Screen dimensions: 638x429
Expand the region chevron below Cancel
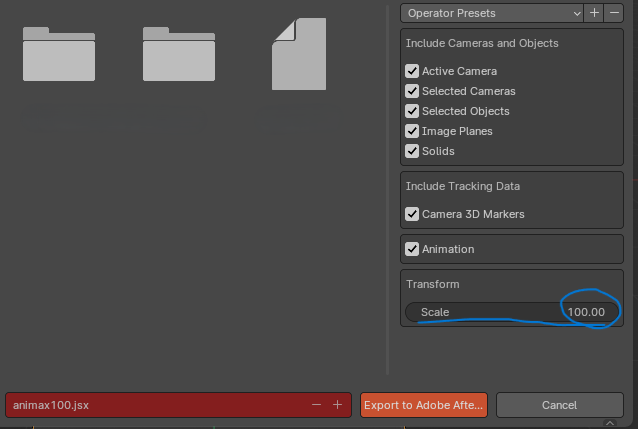click(610, 423)
